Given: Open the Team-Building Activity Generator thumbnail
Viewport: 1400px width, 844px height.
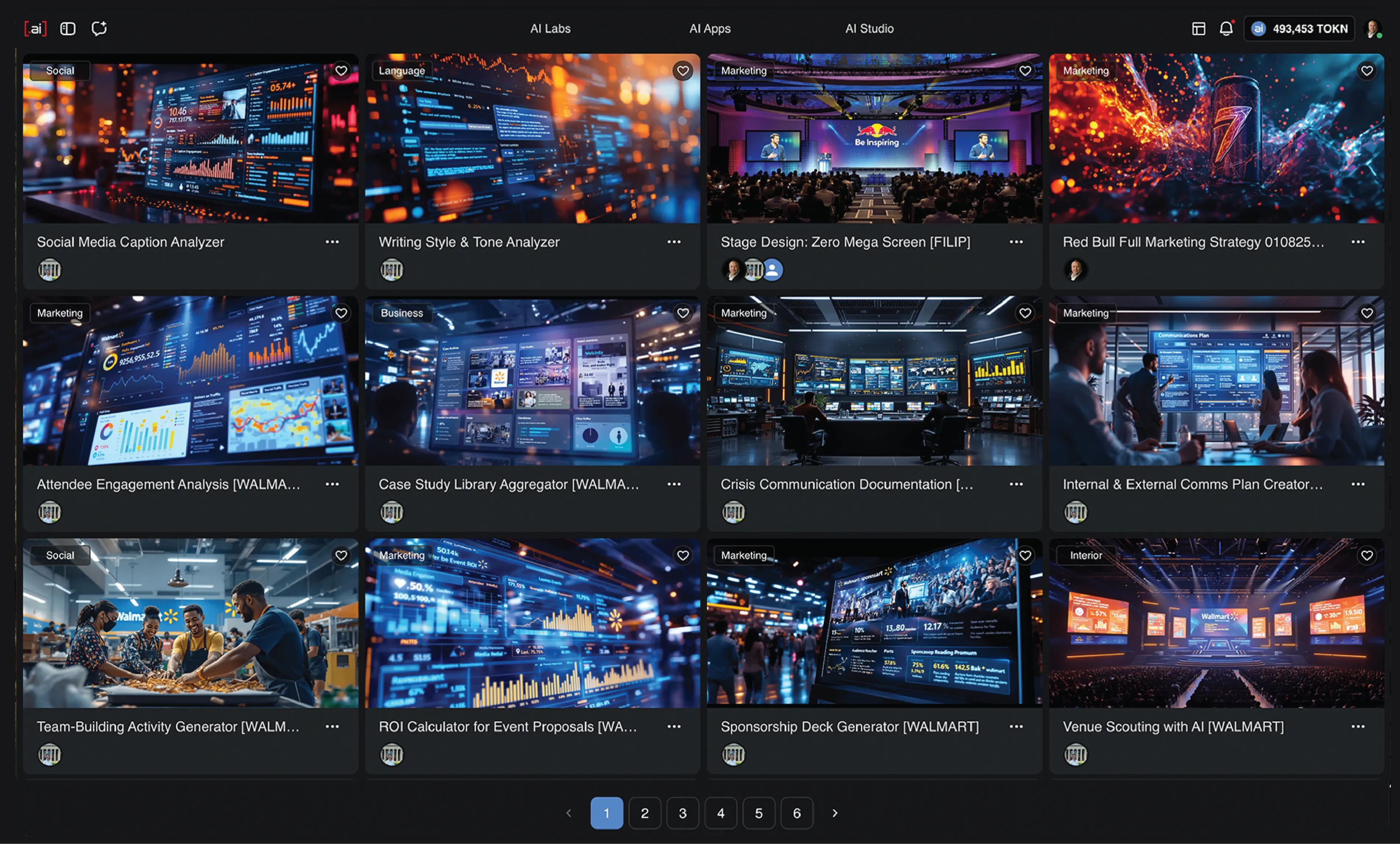Looking at the screenshot, I should [190, 623].
